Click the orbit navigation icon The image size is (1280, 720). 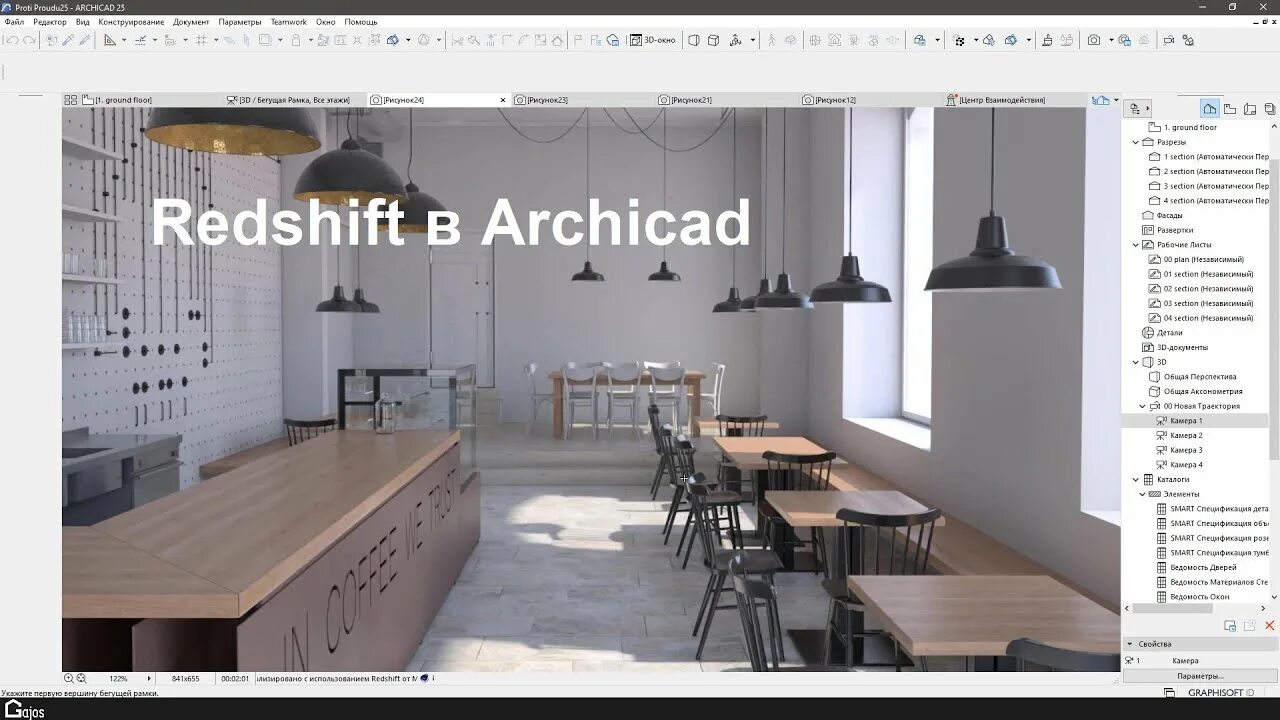pyautogui.click(x=736, y=40)
